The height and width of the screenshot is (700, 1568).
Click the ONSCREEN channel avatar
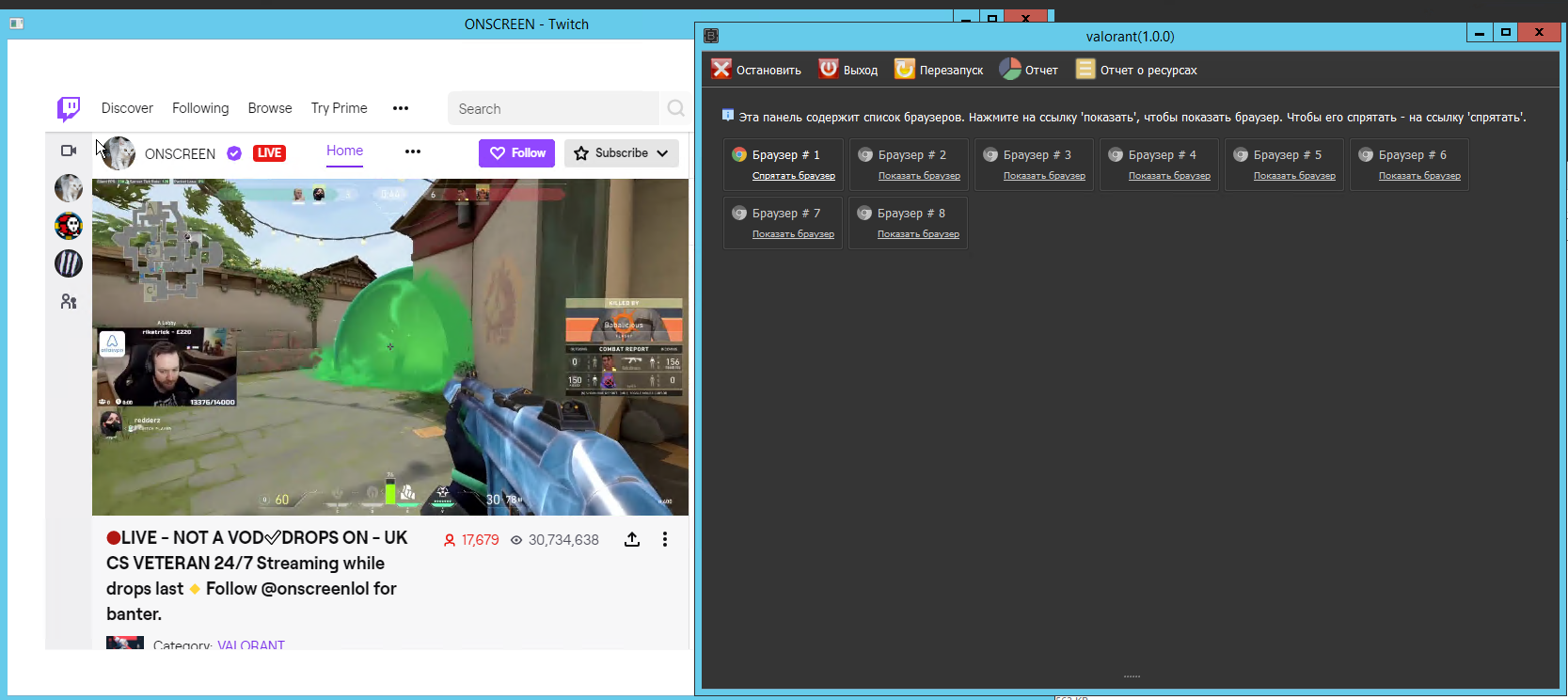click(119, 152)
